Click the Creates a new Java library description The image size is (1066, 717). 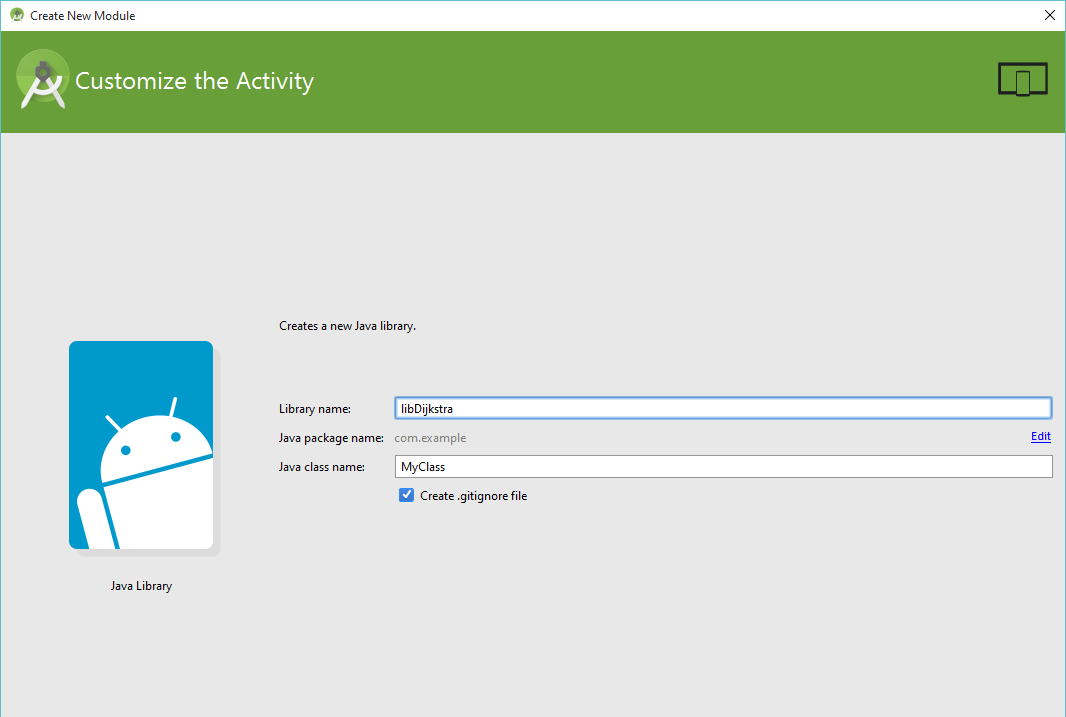(347, 325)
